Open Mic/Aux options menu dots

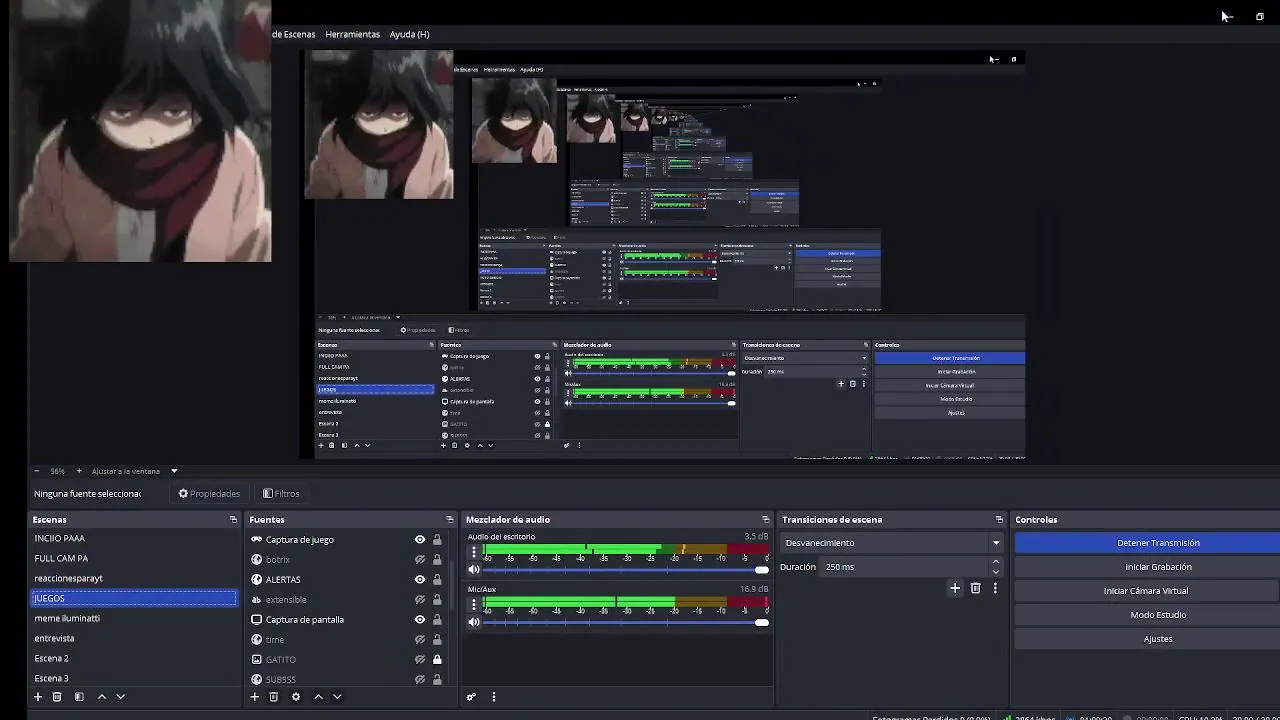(474, 604)
